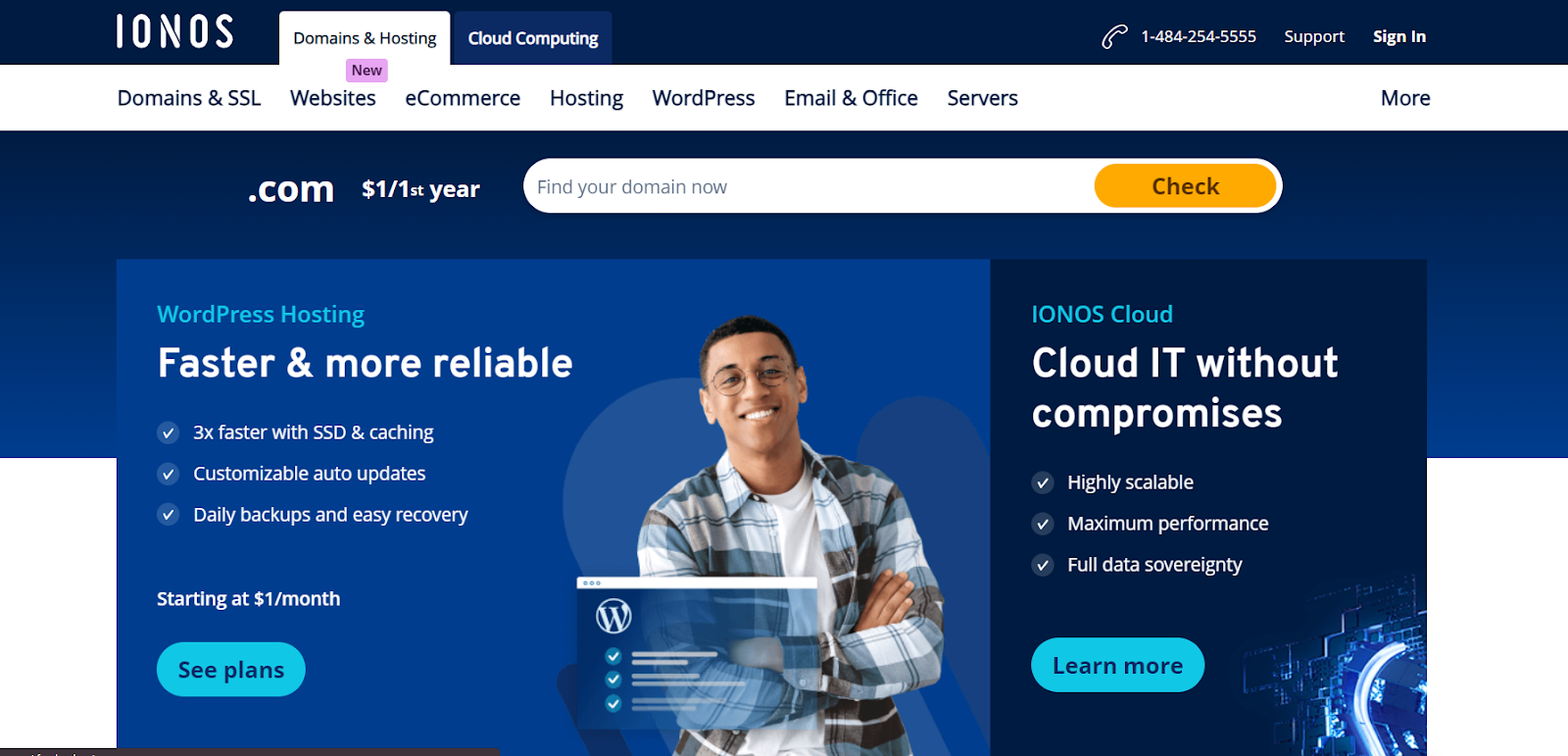Screen dimensions: 1568x756
Task: Open the Websites menu
Action: click(333, 98)
